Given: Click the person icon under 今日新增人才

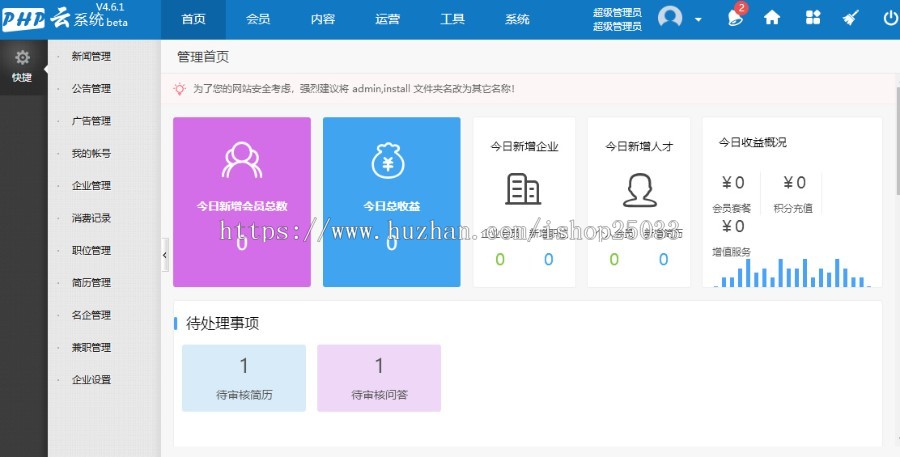Looking at the screenshot, I should click(639, 190).
